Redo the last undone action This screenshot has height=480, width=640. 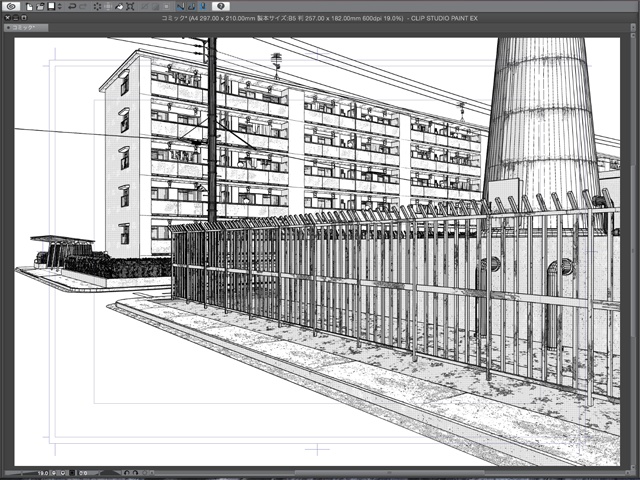83,7
